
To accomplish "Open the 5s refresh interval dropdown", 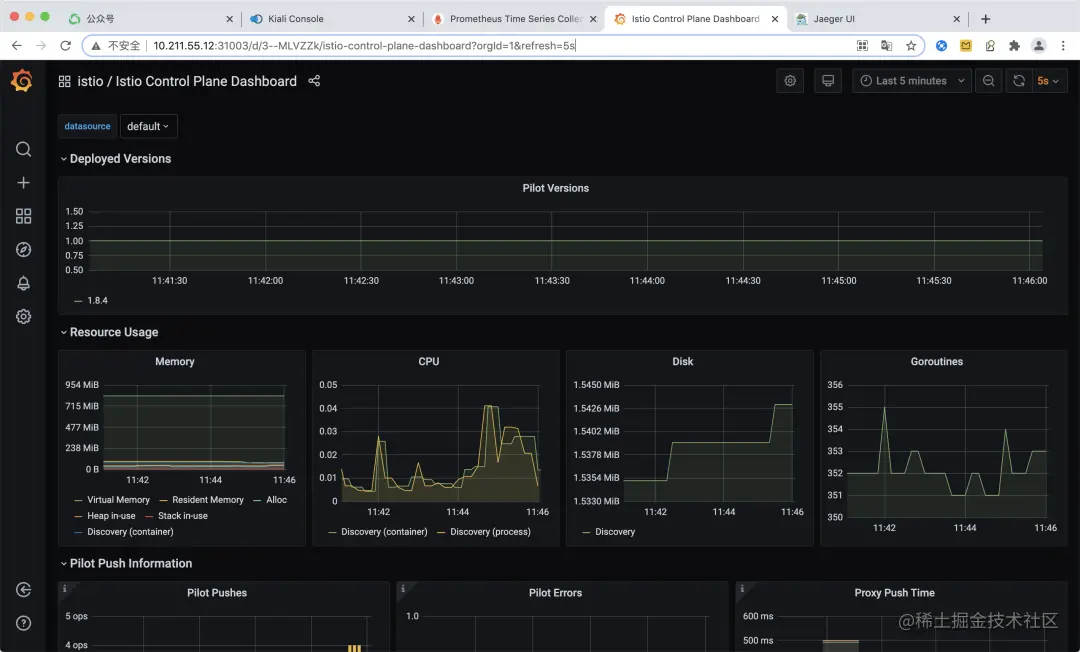I will pos(1048,81).
